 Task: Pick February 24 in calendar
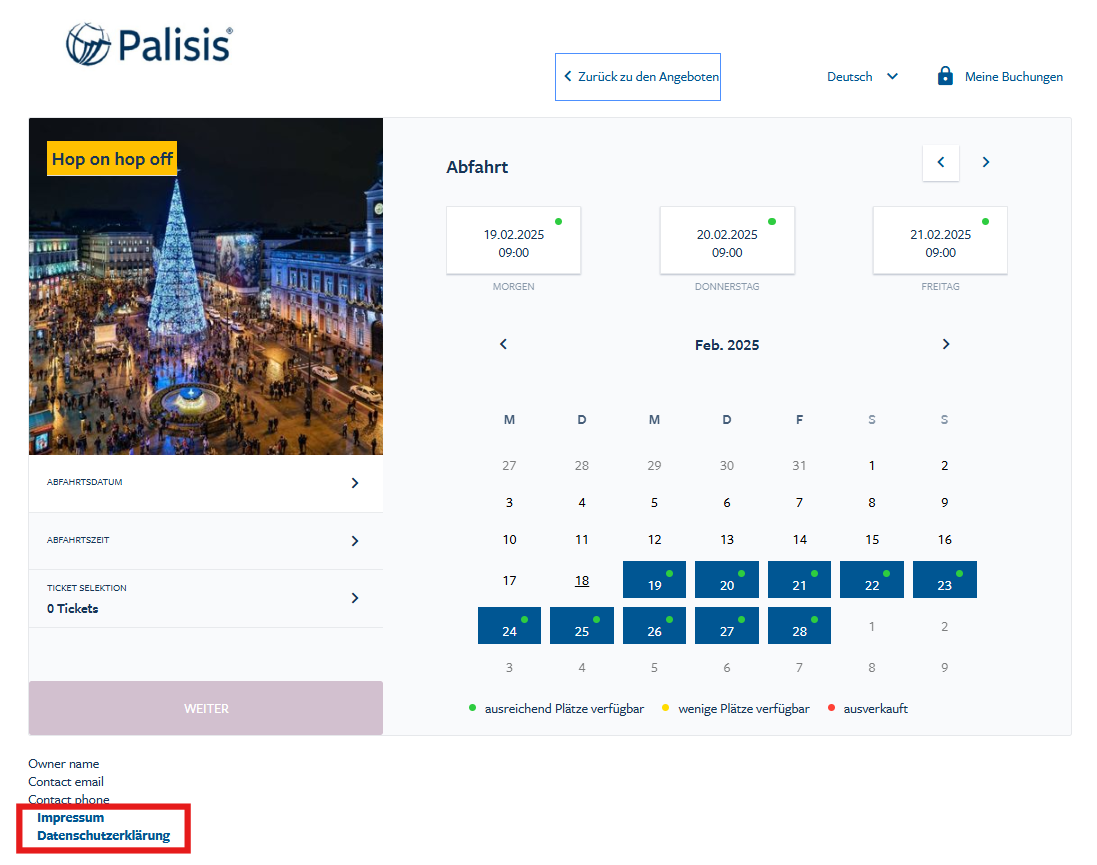(x=509, y=626)
